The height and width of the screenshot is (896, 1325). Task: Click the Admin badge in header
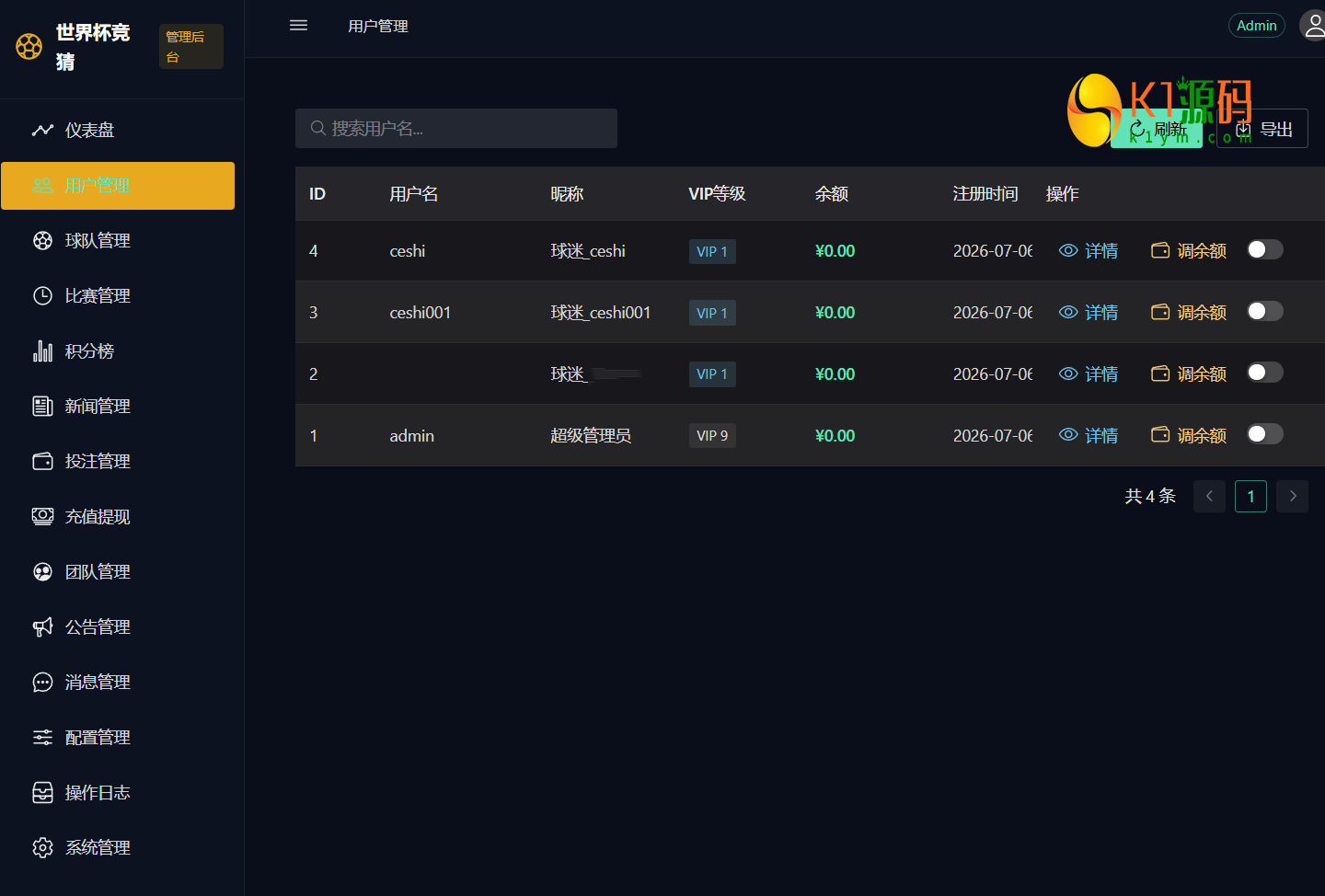click(x=1257, y=26)
